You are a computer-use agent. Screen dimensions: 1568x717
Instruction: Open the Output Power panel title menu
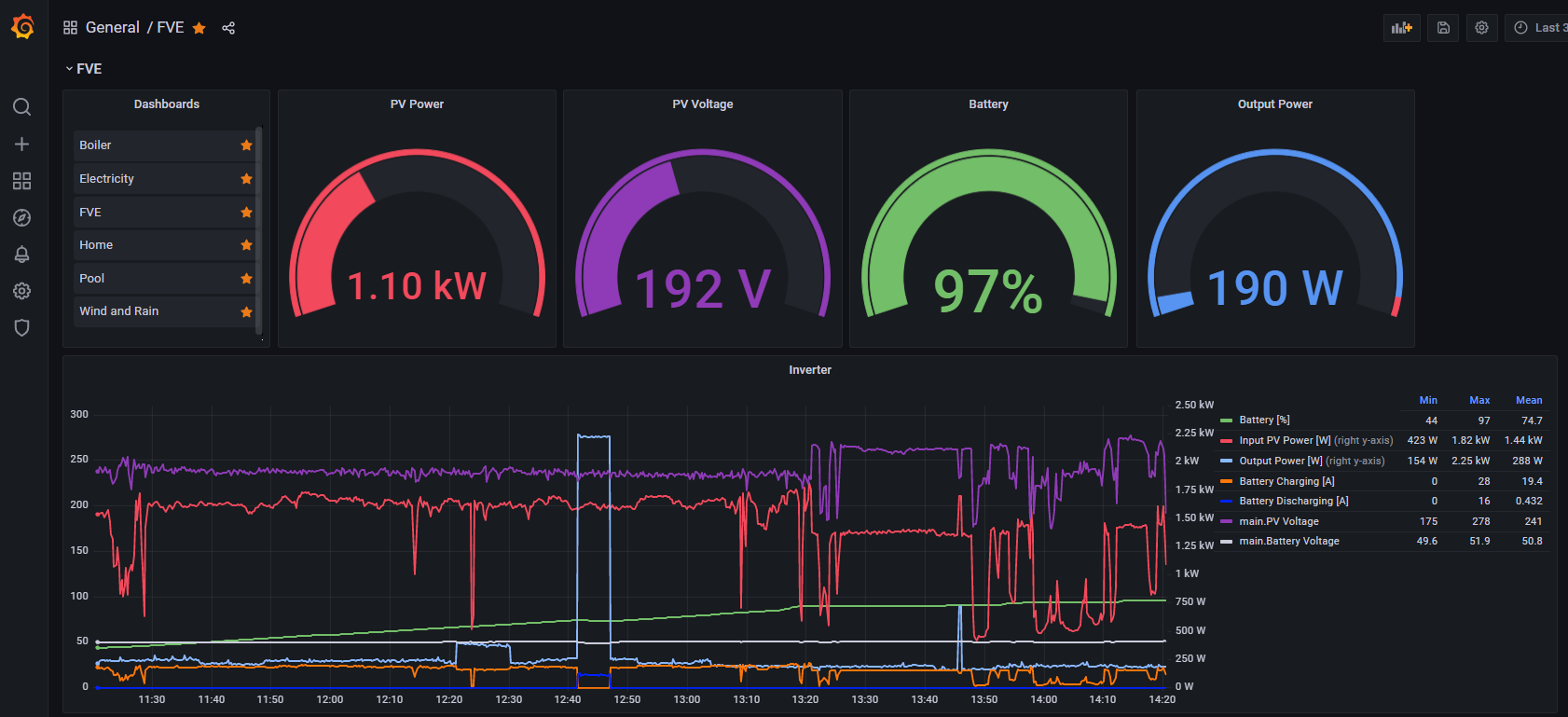(1275, 104)
